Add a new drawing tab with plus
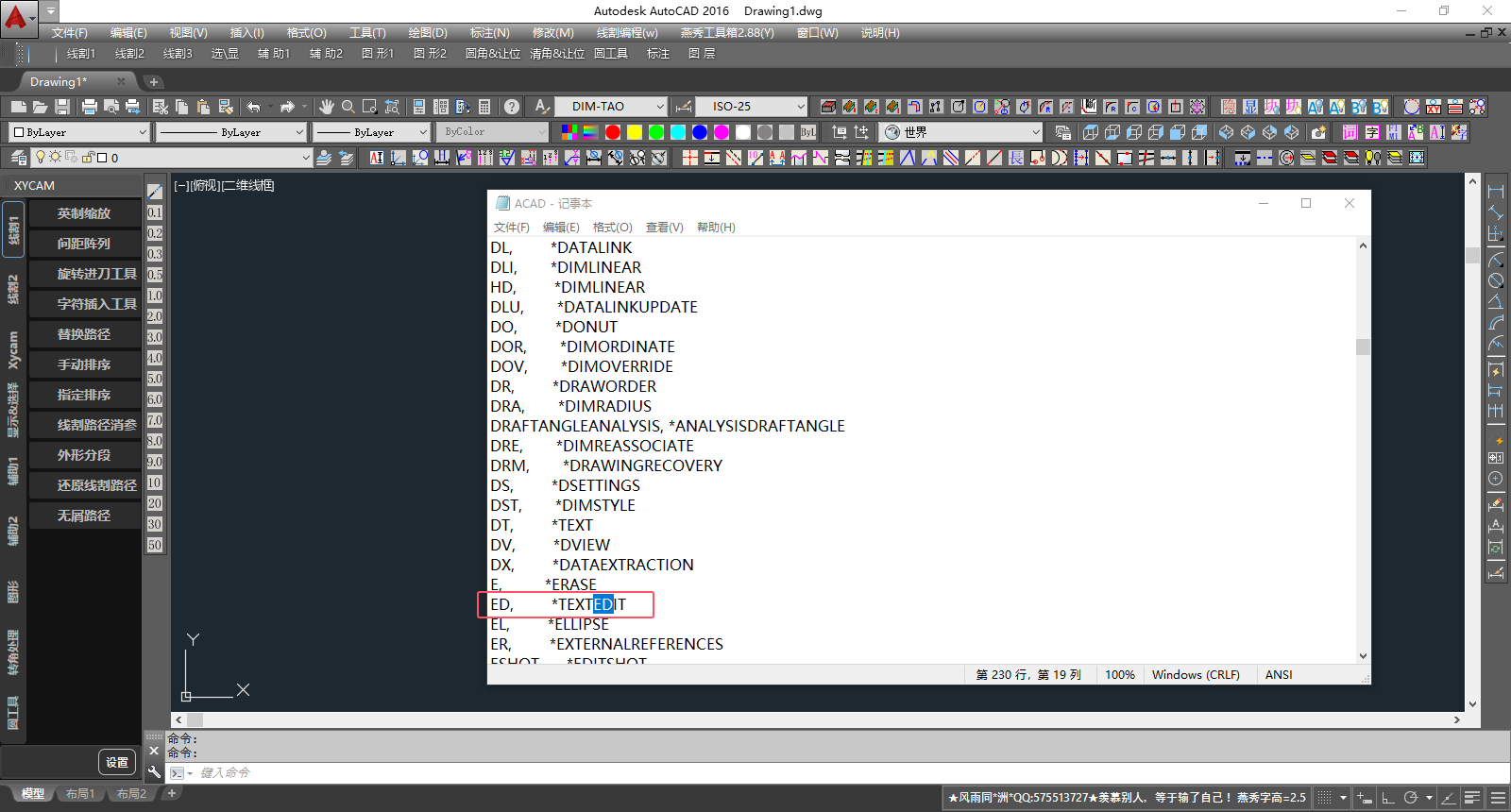 [x=154, y=82]
